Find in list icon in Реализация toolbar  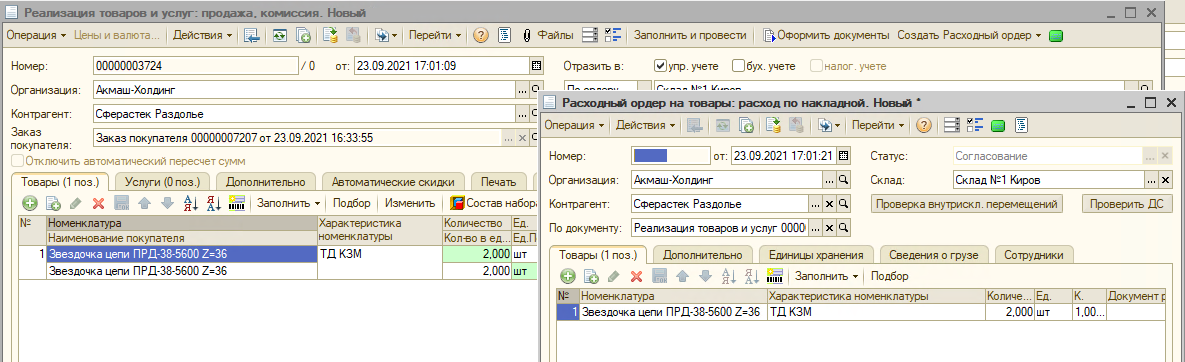(252, 35)
